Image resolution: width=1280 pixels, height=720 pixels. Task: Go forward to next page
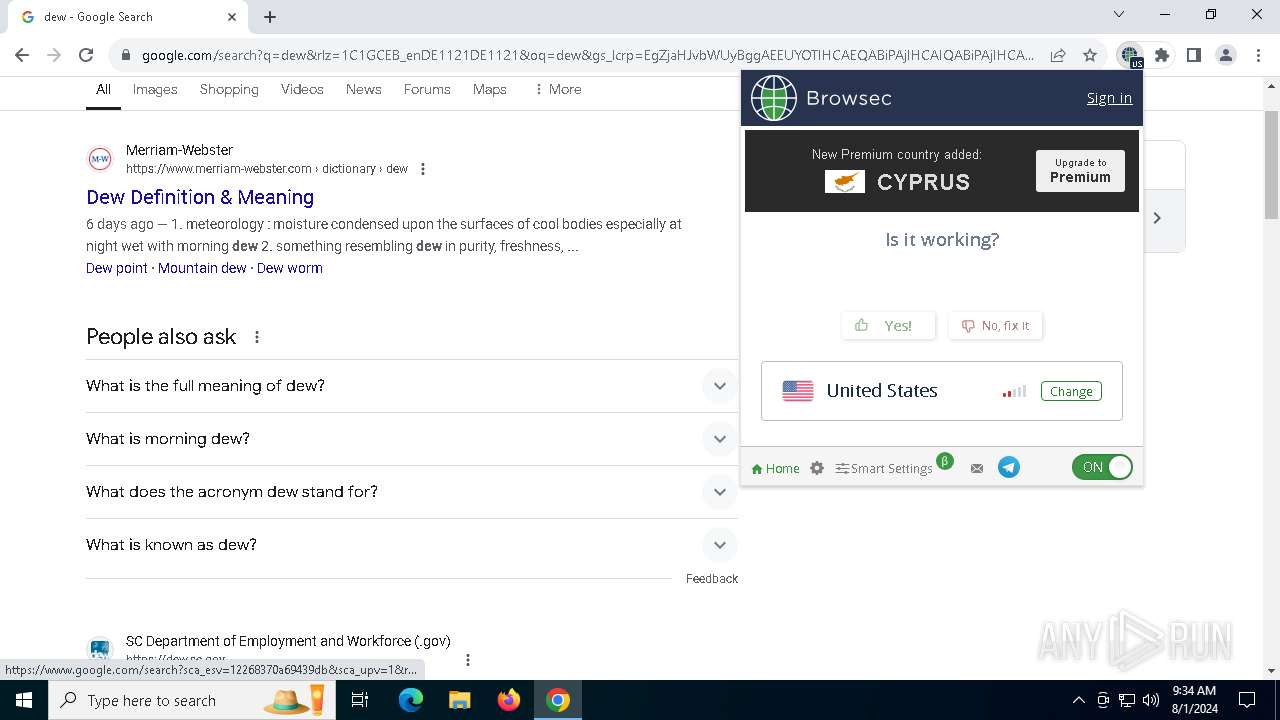point(54,56)
